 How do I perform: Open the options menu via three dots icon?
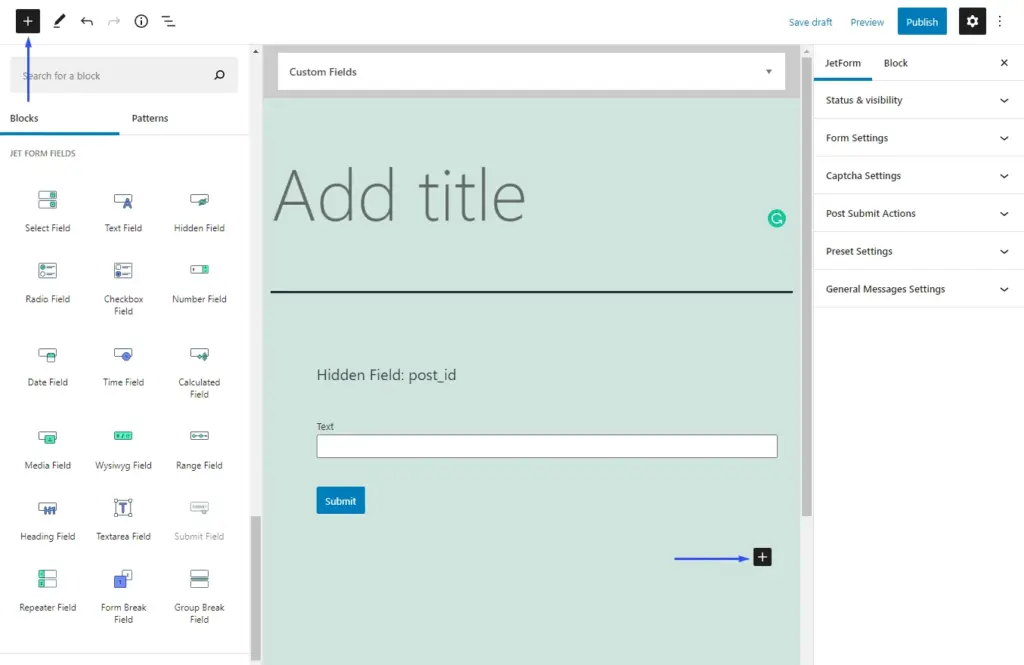[x=1000, y=20]
